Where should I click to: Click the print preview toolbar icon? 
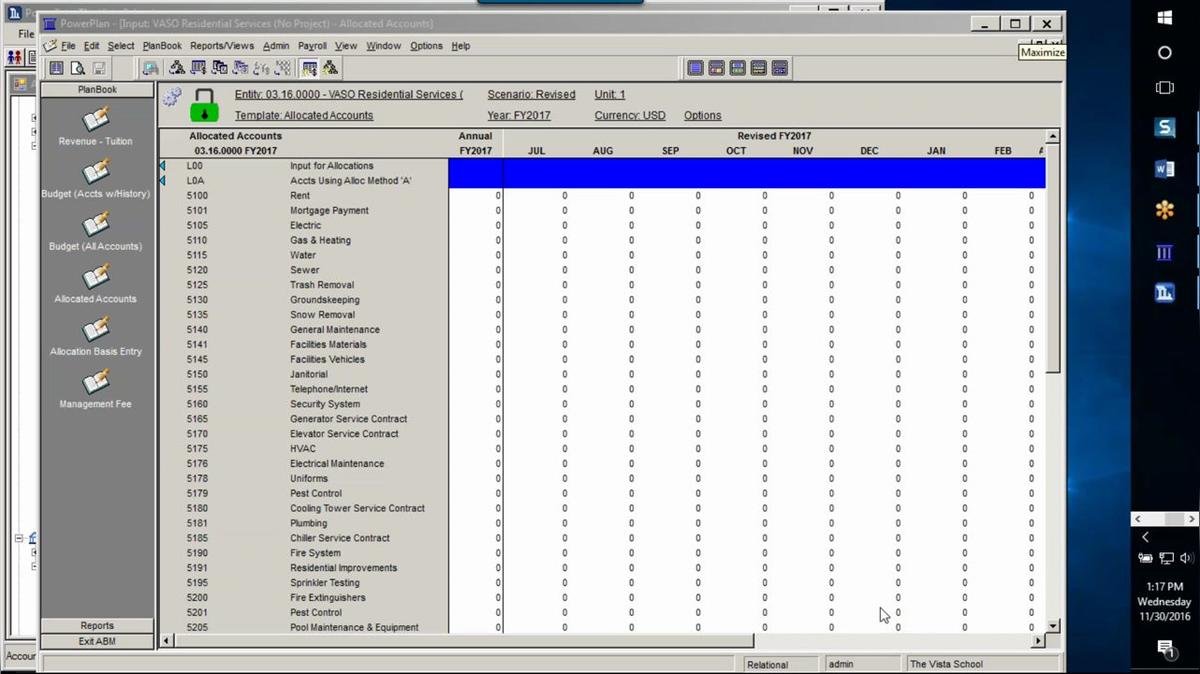point(77,68)
